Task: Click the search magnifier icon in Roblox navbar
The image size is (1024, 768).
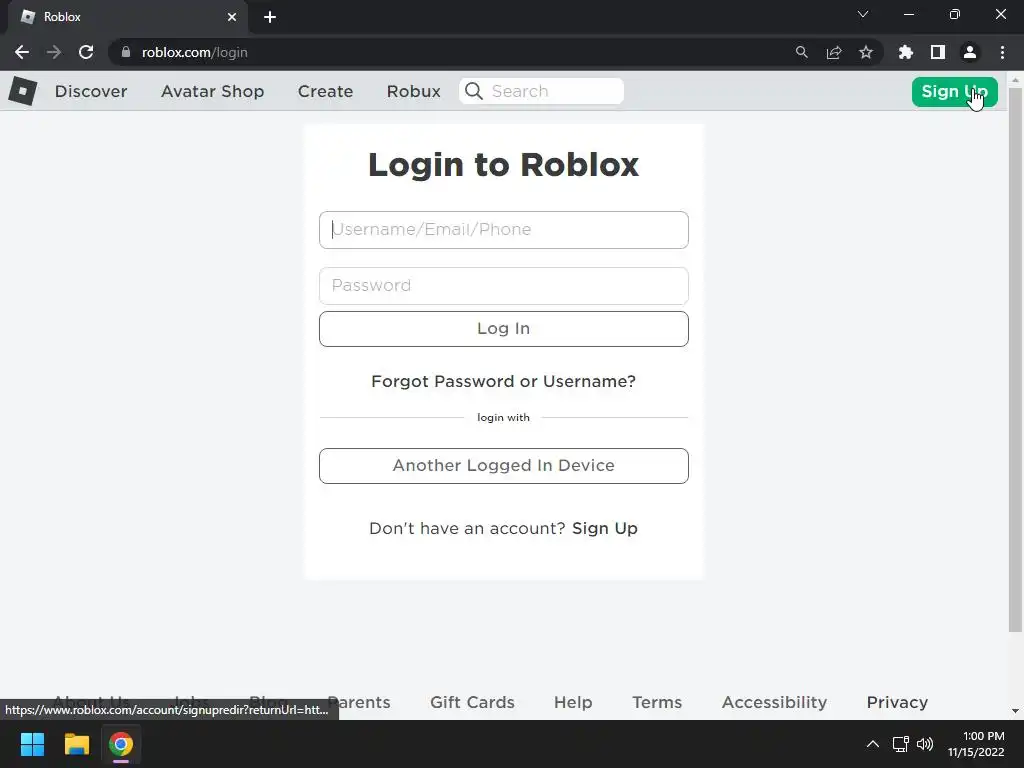Action: coord(474,91)
